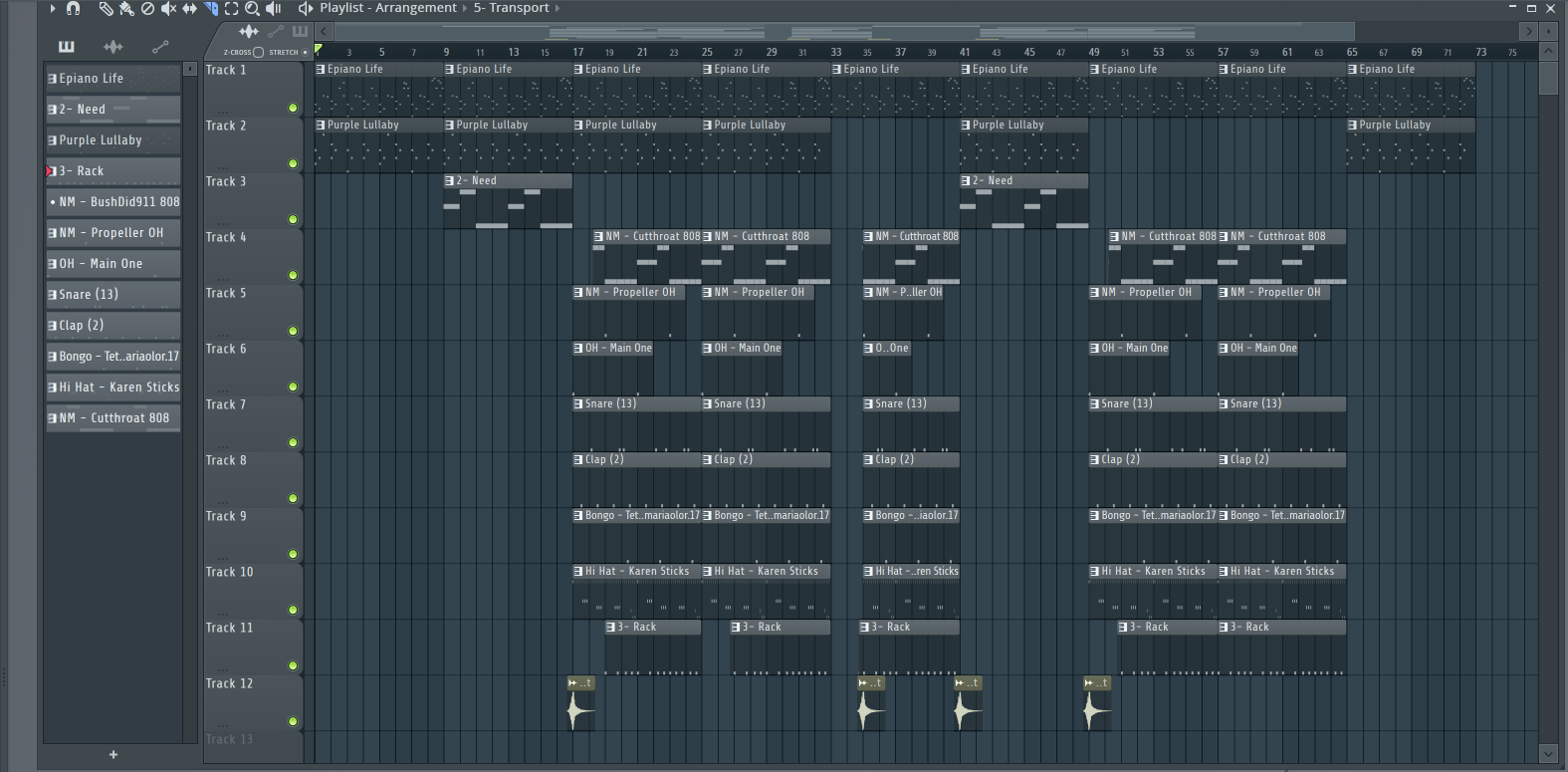
Task: Select 2- Need in the pattern picker
Action: tap(113, 109)
